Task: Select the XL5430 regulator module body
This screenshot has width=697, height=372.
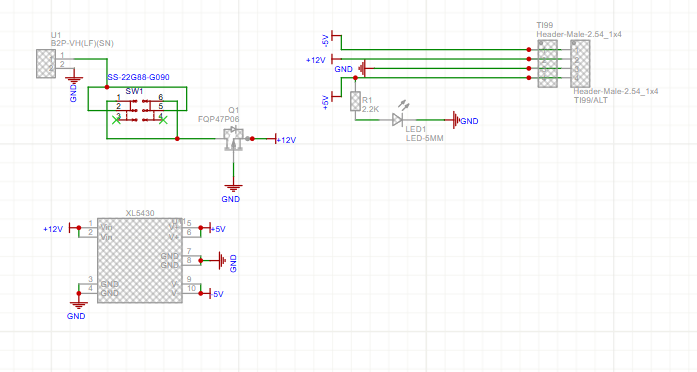Action: click(140, 260)
